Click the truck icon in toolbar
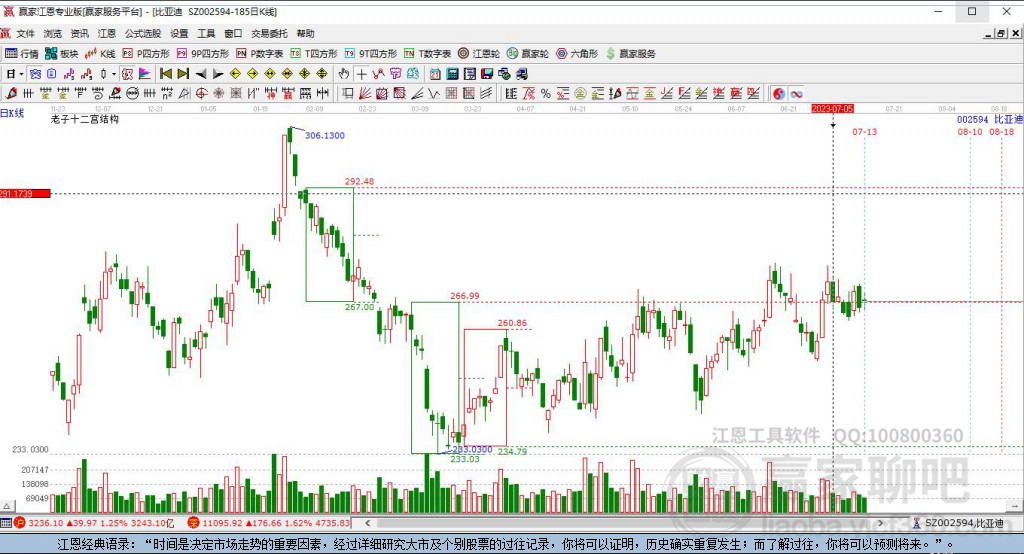Image resolution: width=1024 pixels, height=554 pixels. pyautogui.click(x=522, y=74)
